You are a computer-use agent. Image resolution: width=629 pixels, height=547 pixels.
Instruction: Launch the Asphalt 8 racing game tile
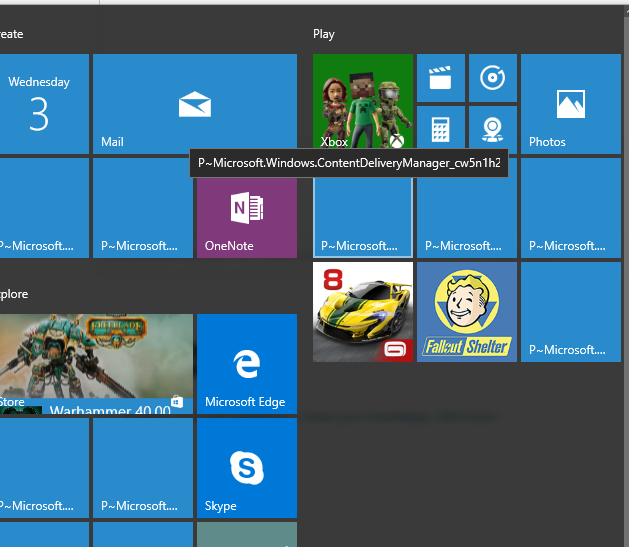coord(363,312)
